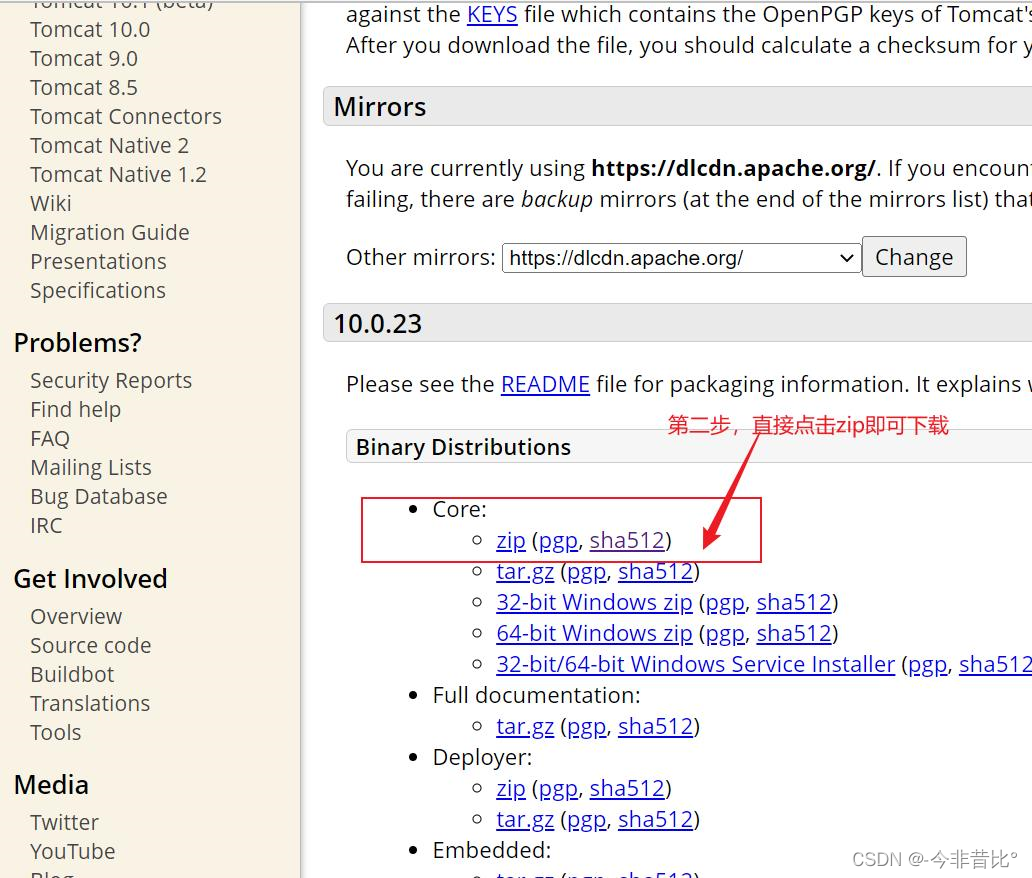
Task: Open the Tools link
Action: click(x=56, y=733)
